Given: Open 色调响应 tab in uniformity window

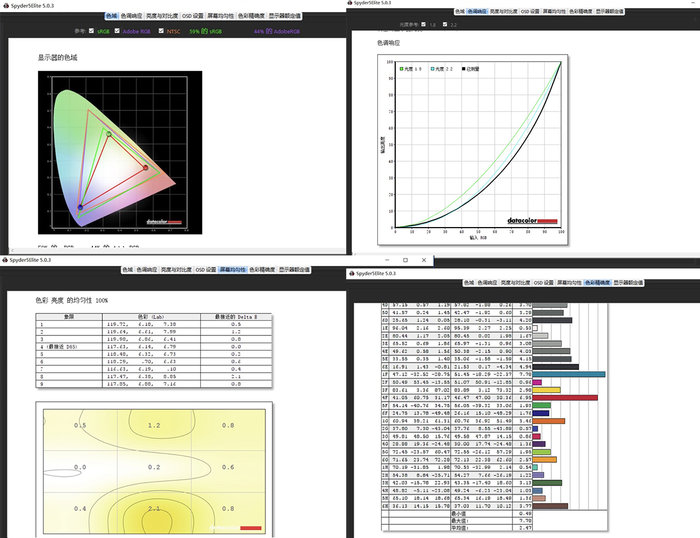Looking at the screenshot, I should click(147, 270).
